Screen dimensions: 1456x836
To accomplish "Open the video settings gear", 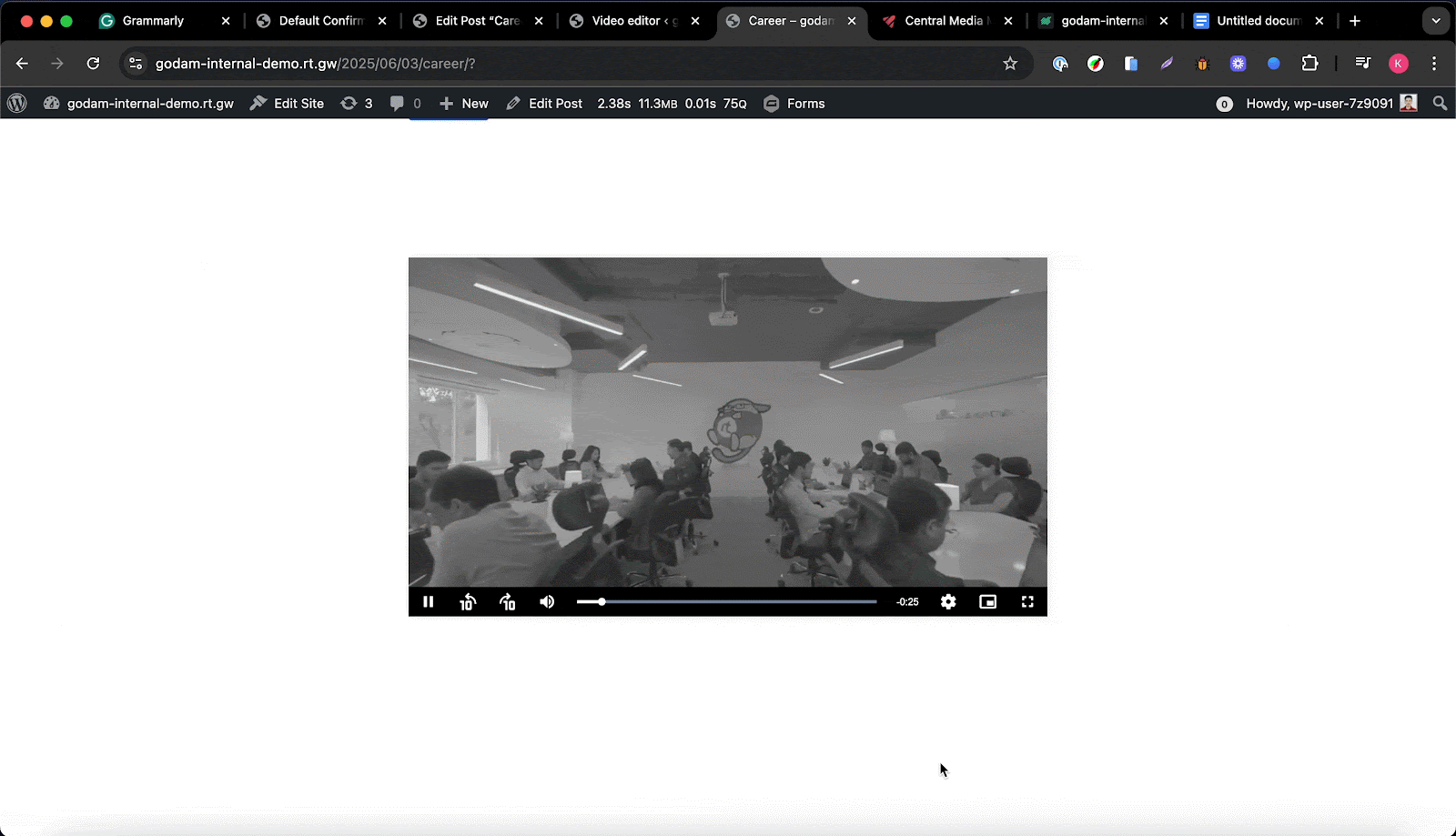I will point(947,601).
